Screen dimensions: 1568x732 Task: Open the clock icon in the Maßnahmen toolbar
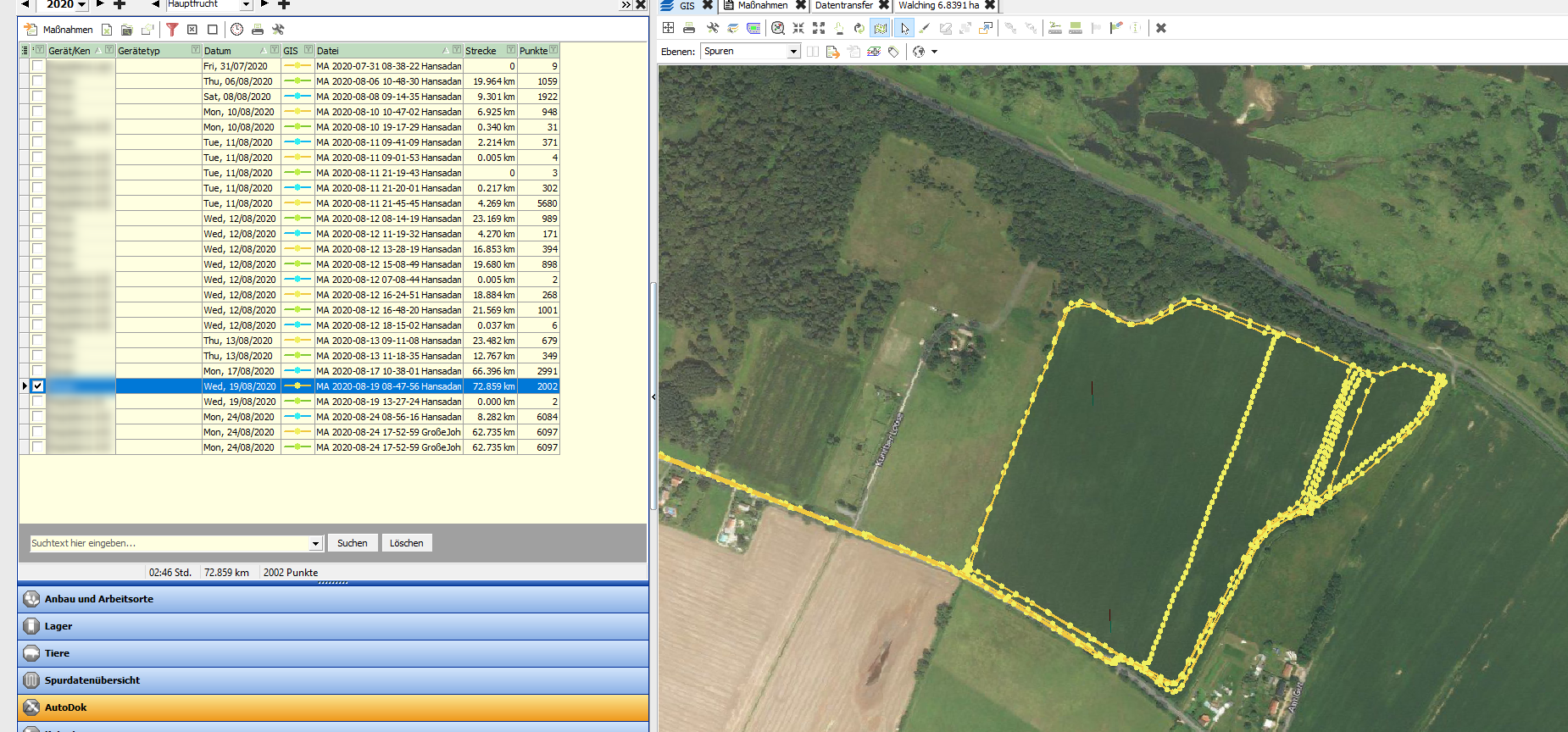(x=236, y=30)
